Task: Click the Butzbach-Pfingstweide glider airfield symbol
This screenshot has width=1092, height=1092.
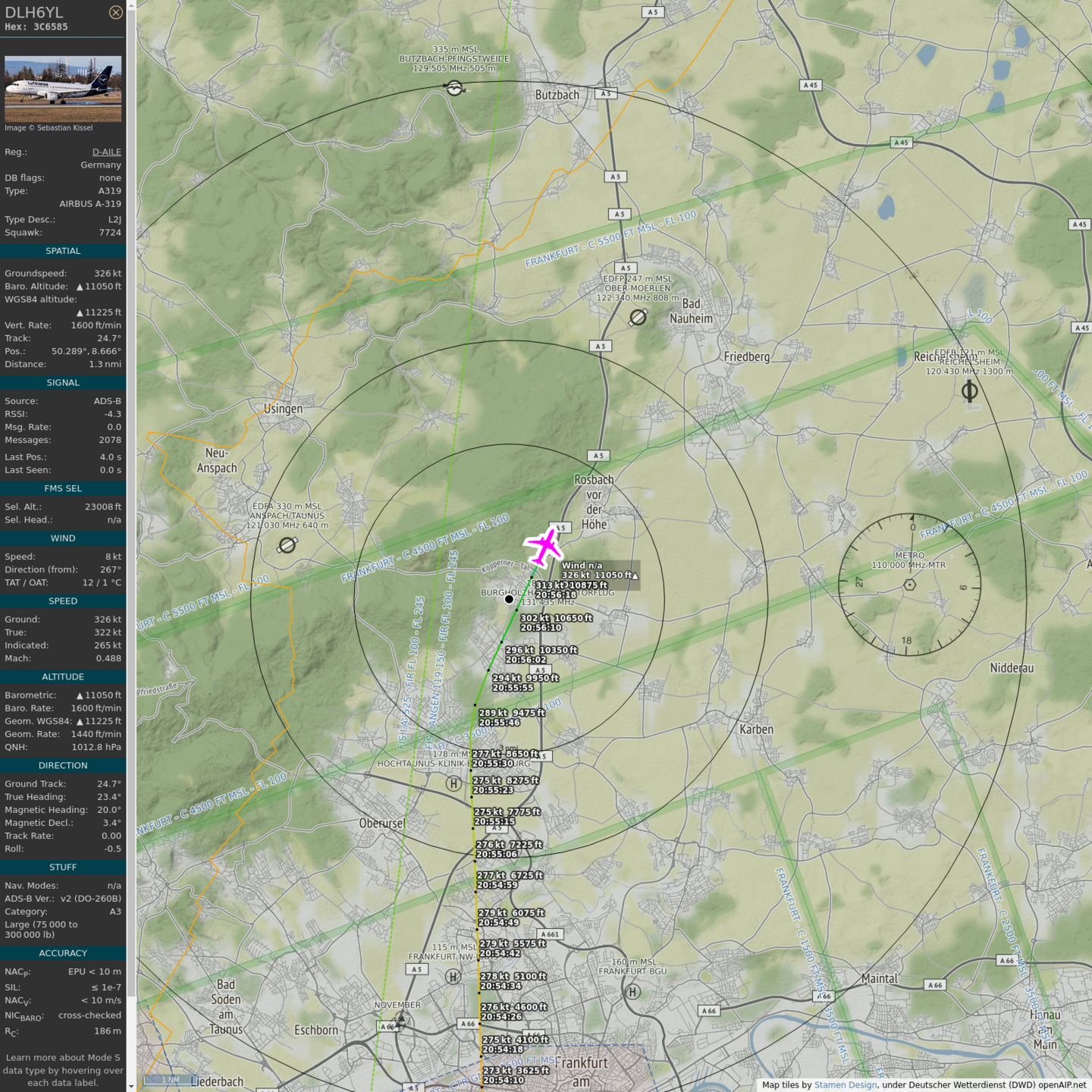Action: (454, 88)
